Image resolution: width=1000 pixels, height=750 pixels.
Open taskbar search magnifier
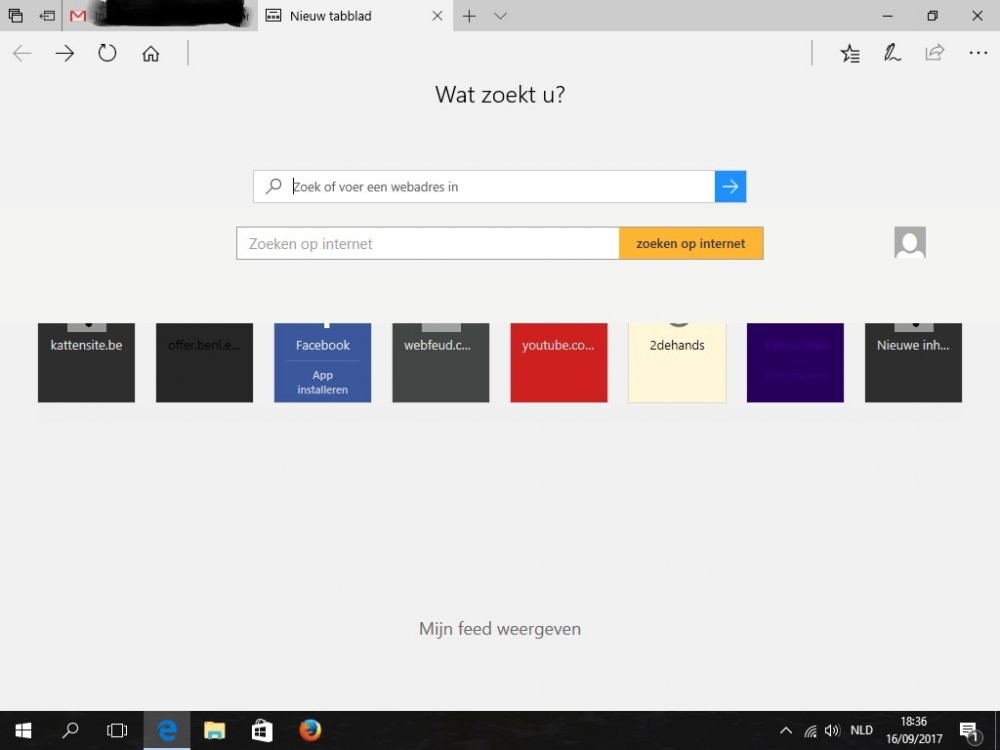tap(70, 730)
